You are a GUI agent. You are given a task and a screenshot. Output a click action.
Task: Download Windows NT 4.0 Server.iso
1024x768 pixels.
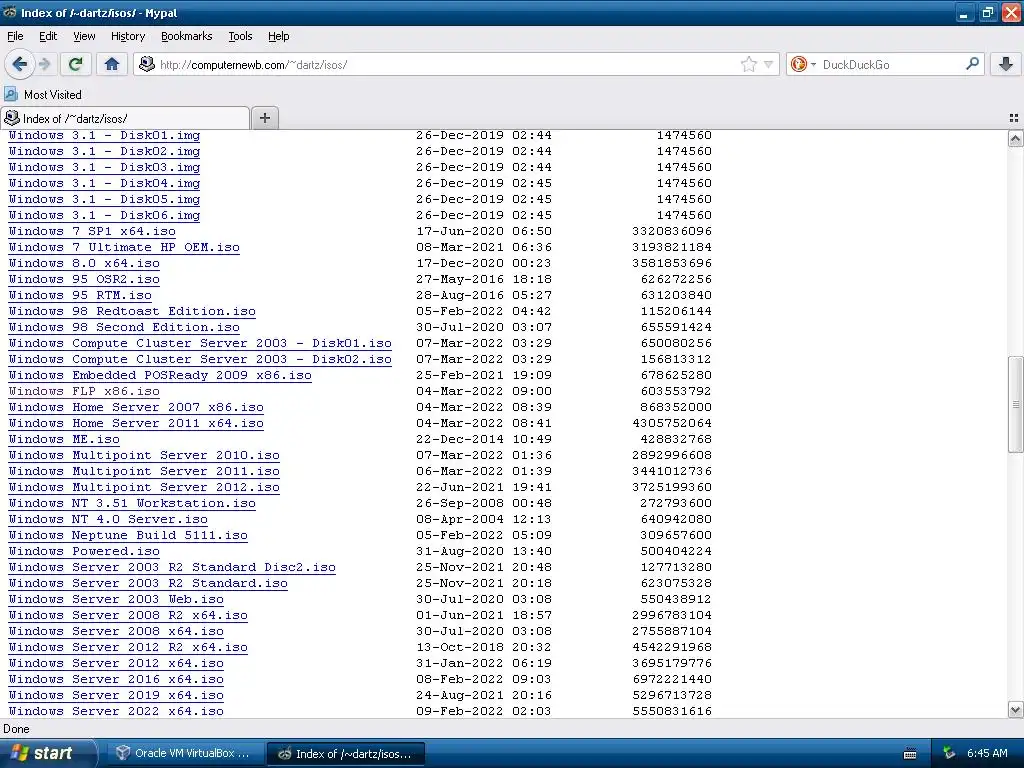tap(108, 519)
